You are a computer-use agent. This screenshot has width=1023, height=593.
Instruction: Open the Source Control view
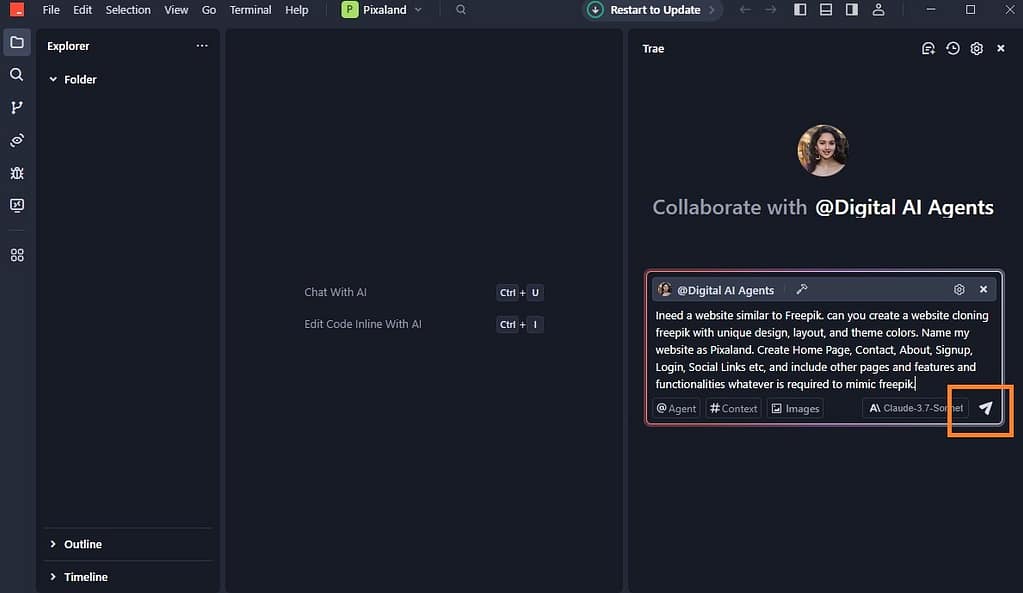(x=17, y=108)
